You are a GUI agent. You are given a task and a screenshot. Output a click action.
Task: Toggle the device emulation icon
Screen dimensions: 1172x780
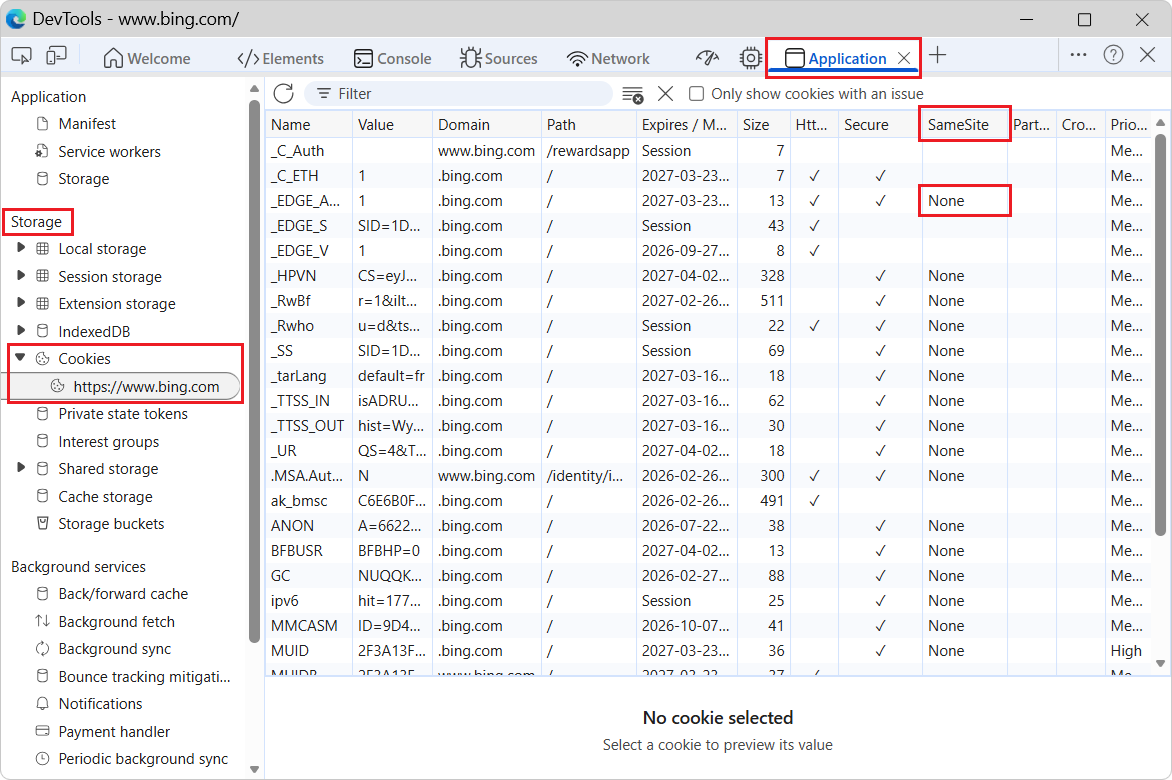[56, 55]
